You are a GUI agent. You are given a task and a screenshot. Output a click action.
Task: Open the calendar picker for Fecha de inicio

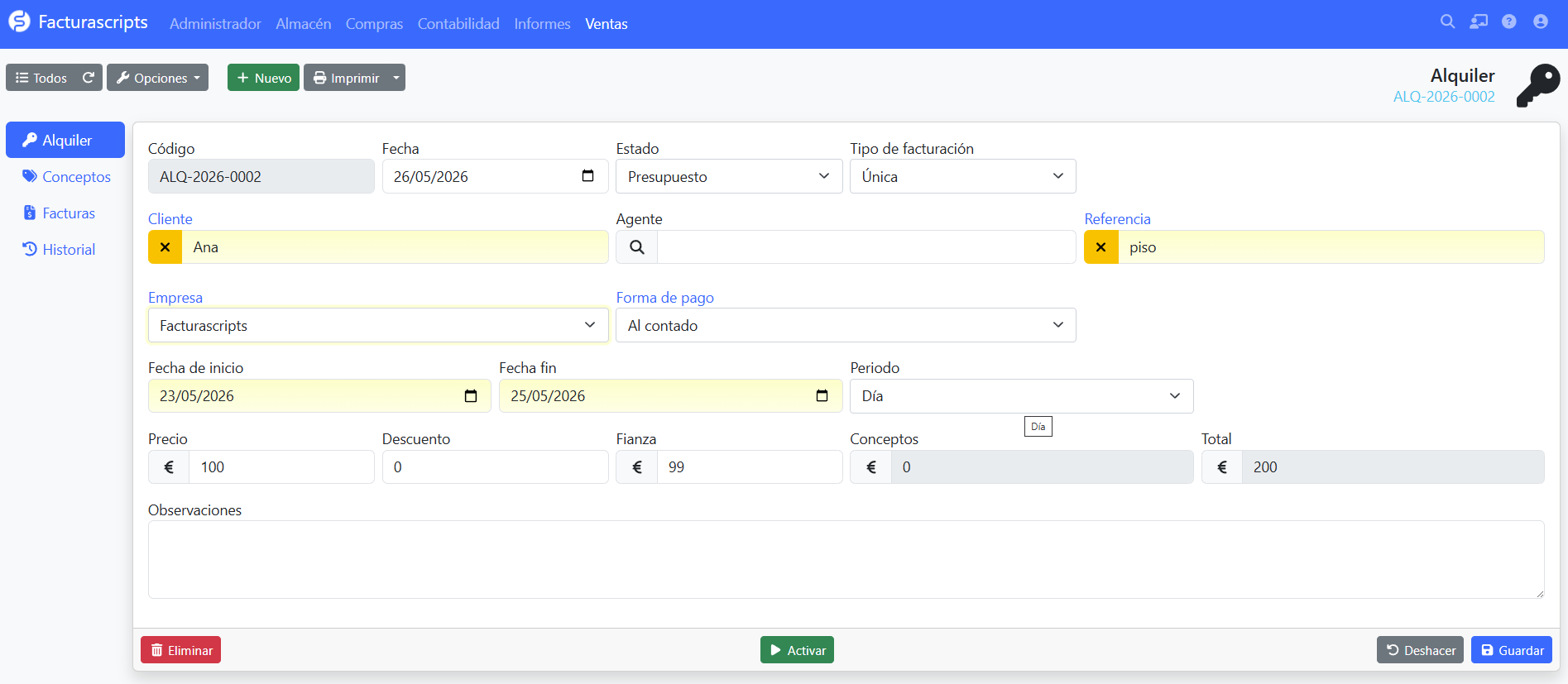[471, 396]
